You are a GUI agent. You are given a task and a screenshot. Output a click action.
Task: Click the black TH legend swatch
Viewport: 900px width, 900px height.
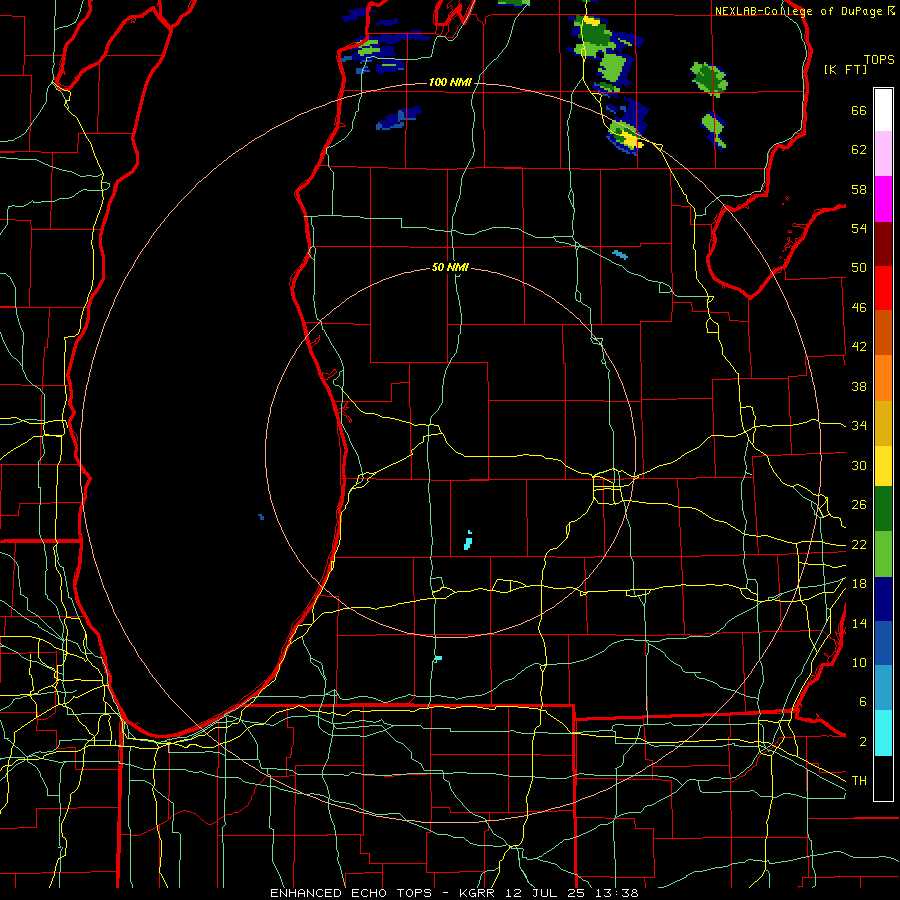point(883,778)
